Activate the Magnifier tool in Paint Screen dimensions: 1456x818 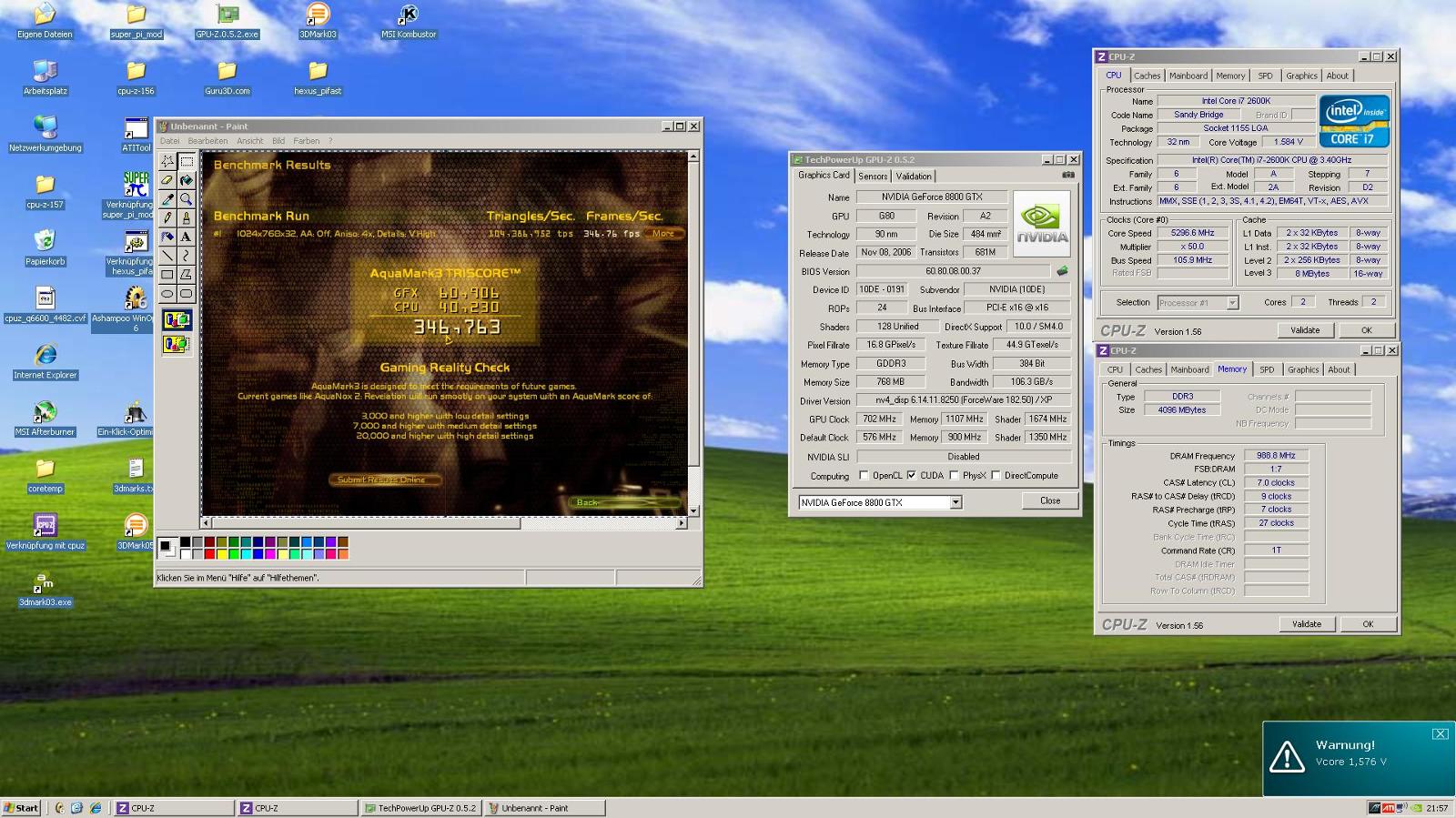(187, 199)
